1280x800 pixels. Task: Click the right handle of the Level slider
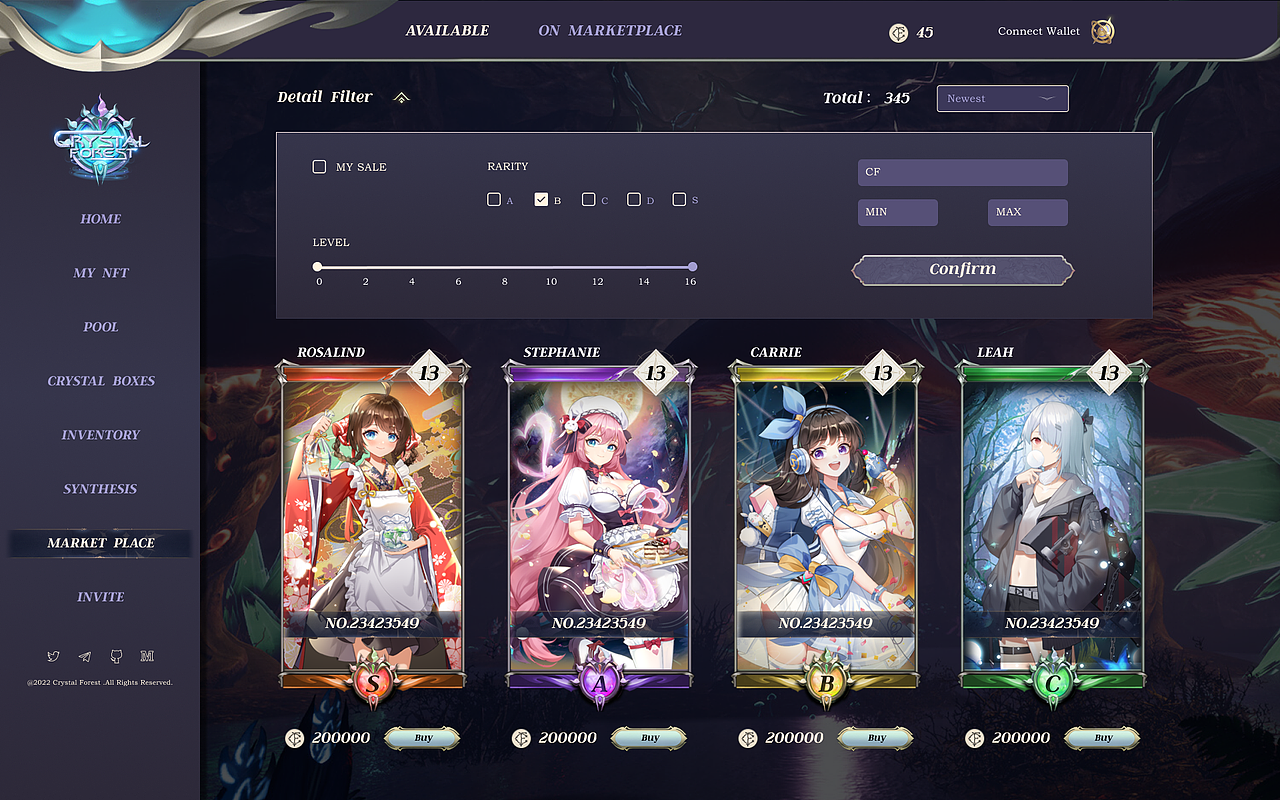coord(692,267)
